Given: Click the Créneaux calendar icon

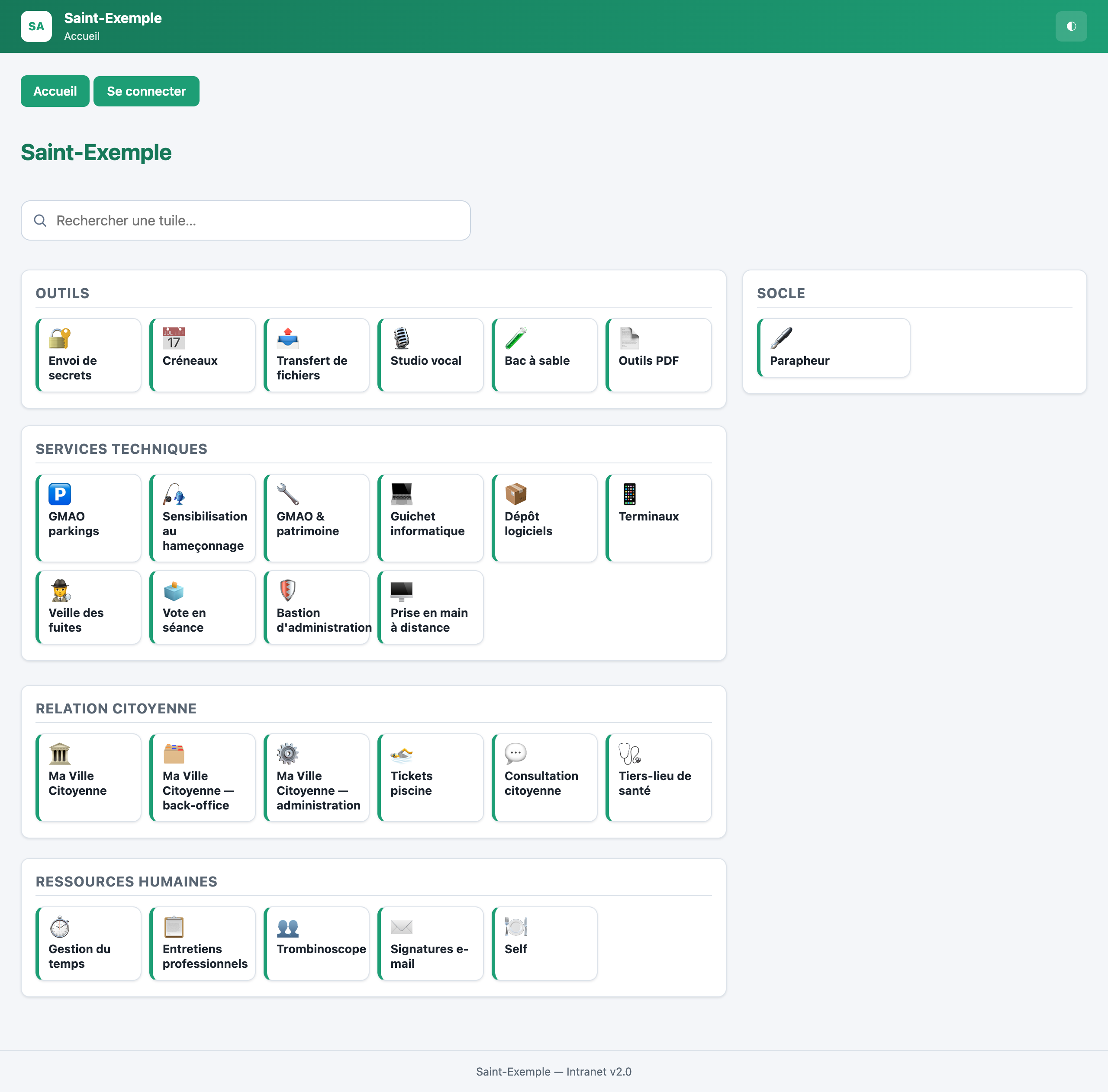Looking at the screenshot, I should coord(174,338).
